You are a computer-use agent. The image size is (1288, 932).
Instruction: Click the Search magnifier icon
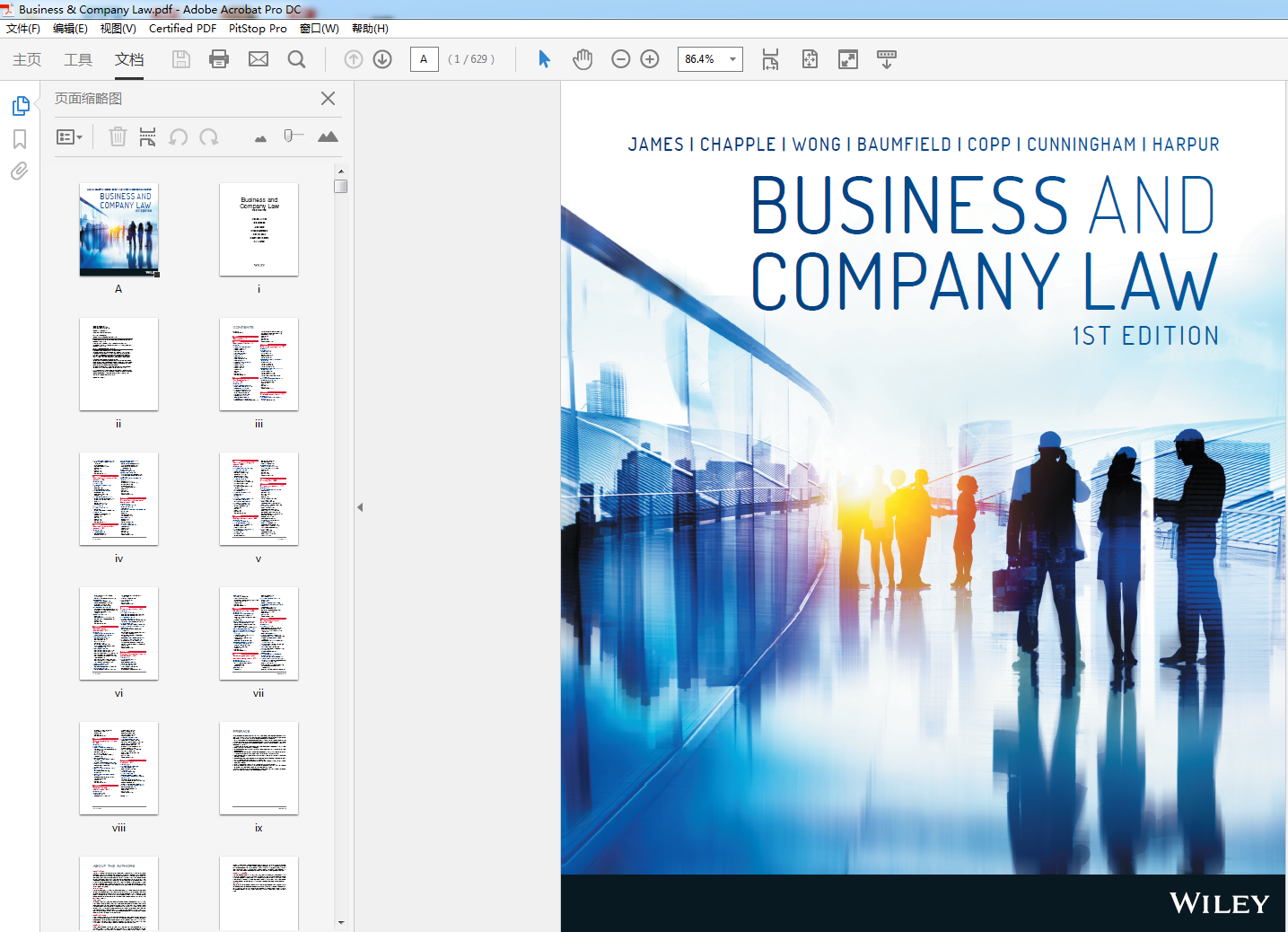click(296, 59)
